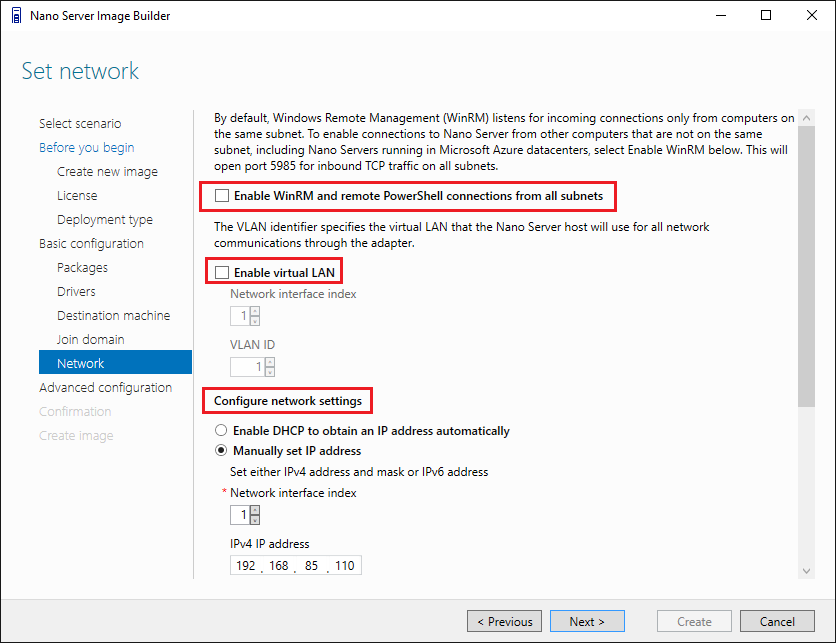
Task: Open Basic configuration section
Action: tap(91, 244)
